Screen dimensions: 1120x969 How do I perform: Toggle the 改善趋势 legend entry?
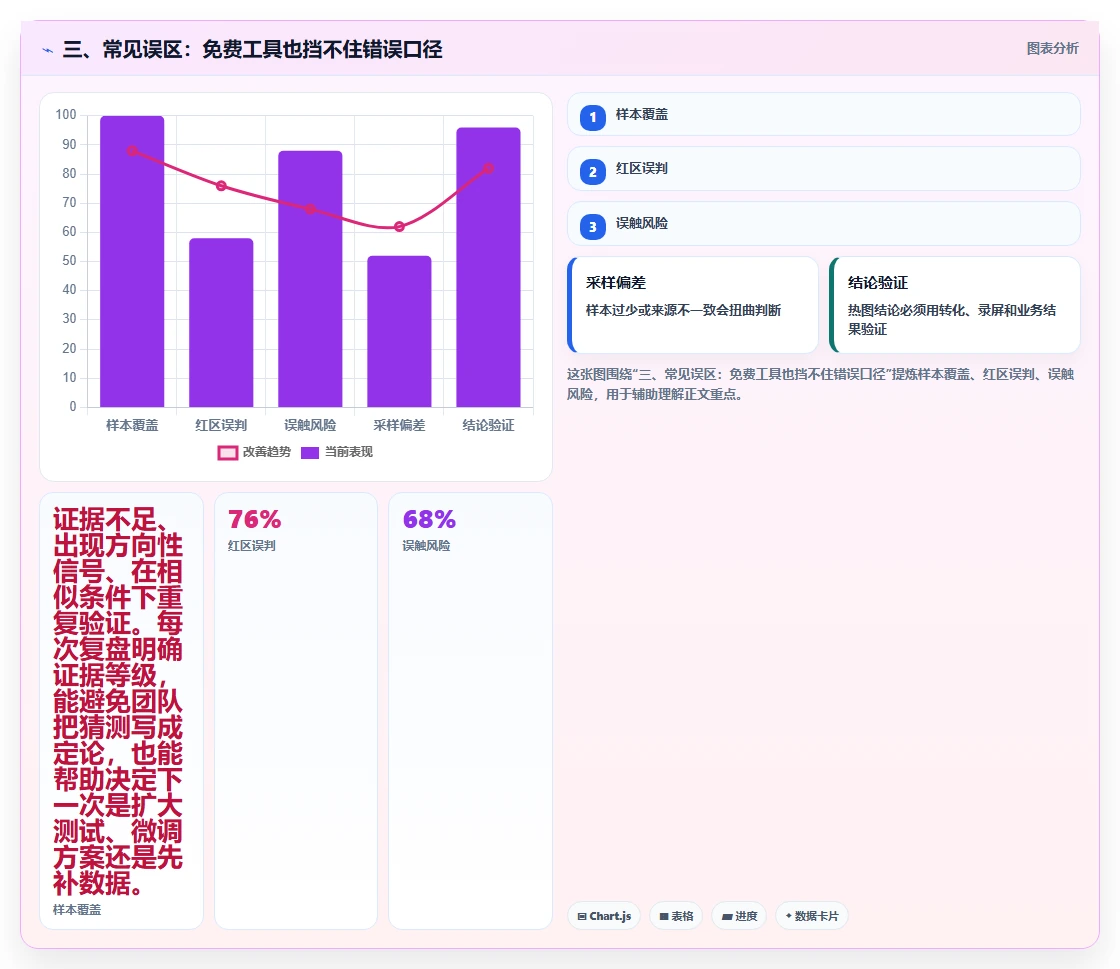pos(254,452)
